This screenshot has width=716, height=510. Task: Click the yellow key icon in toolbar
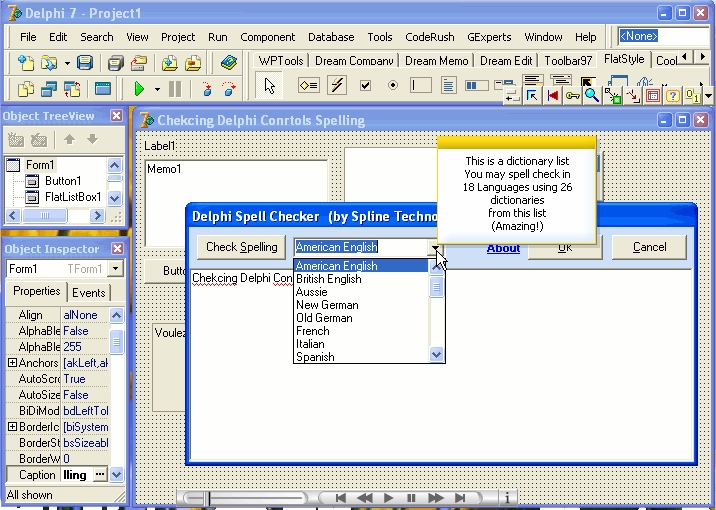pyautogui.click(x=572, y=96)
